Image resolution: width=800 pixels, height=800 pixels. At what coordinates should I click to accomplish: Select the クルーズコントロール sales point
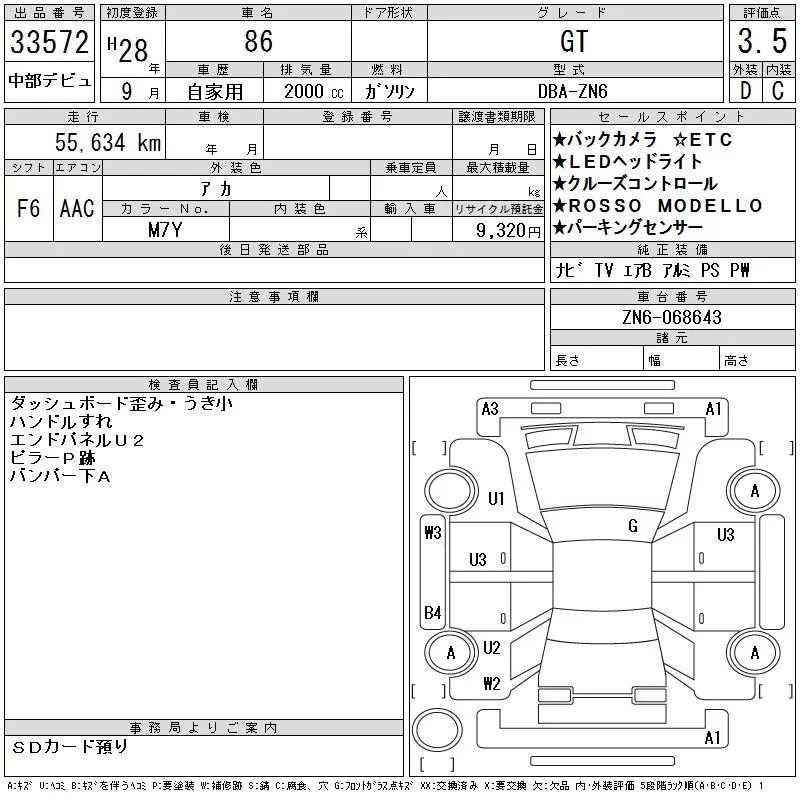click(x=635, y=184)
